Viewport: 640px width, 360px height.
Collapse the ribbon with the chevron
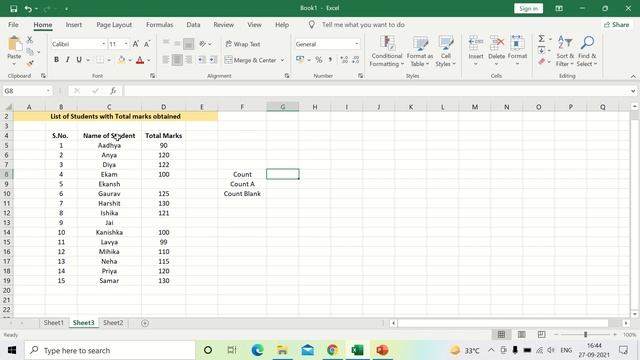(633, 76)
